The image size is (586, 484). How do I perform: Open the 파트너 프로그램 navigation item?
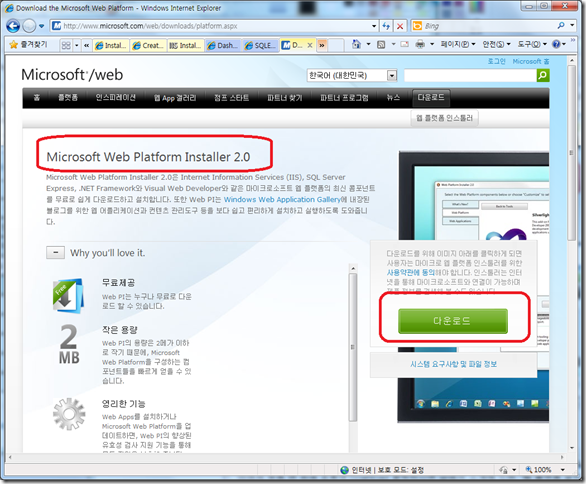tap(344, 98)
